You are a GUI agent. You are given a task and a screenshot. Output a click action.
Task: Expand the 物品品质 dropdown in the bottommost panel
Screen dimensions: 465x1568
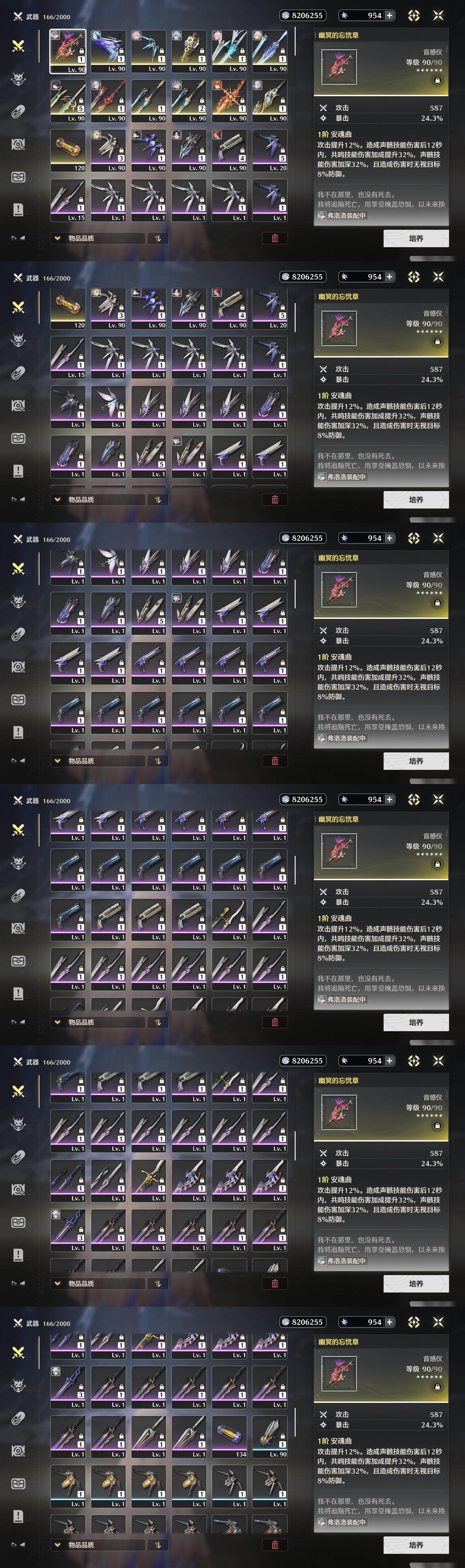98,1545
